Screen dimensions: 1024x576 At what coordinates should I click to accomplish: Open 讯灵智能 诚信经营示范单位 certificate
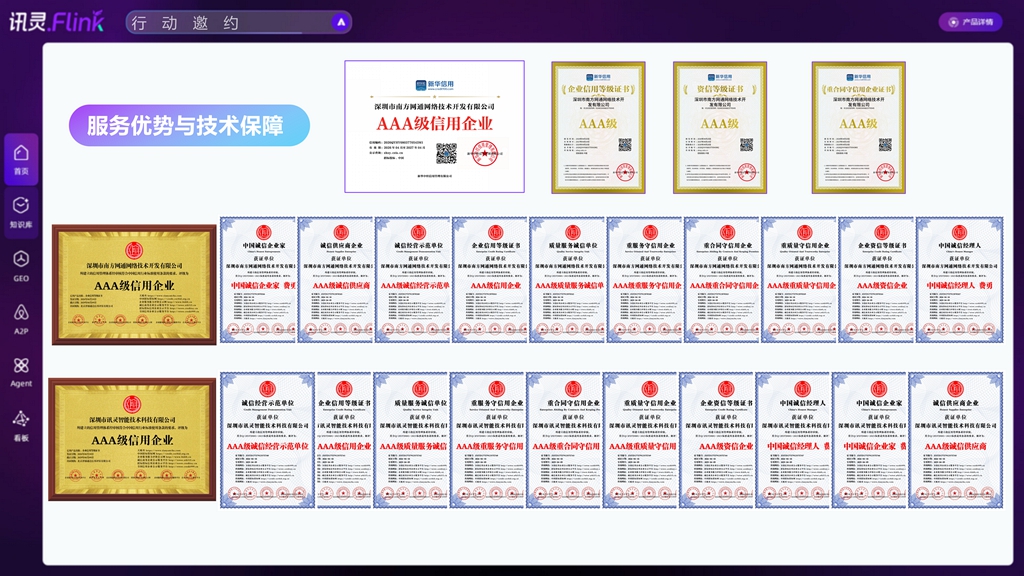pyautogui.click(x=267, y=440)
